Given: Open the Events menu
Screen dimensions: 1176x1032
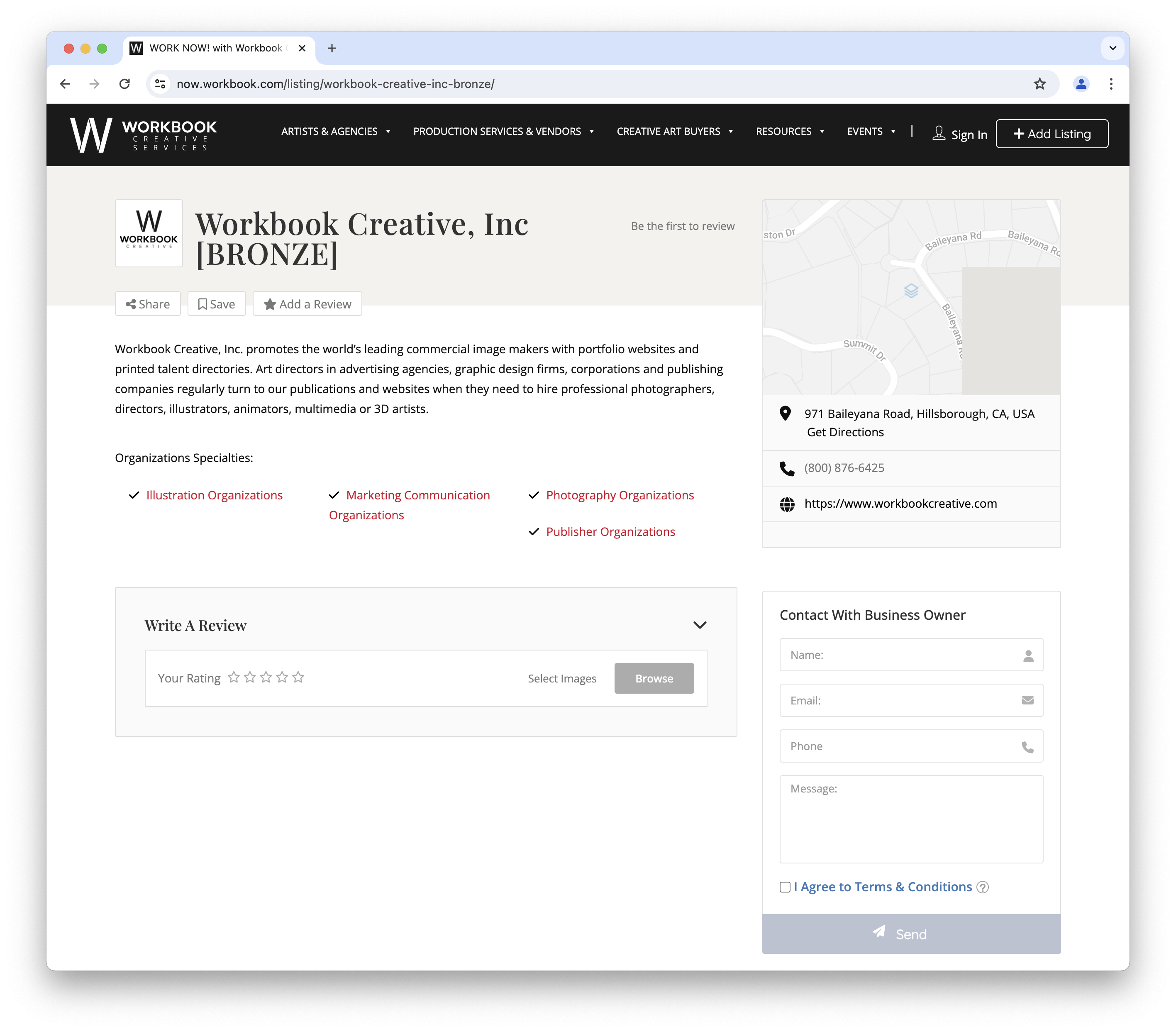Looking at the screenshot, I should [x=864, y=132].
